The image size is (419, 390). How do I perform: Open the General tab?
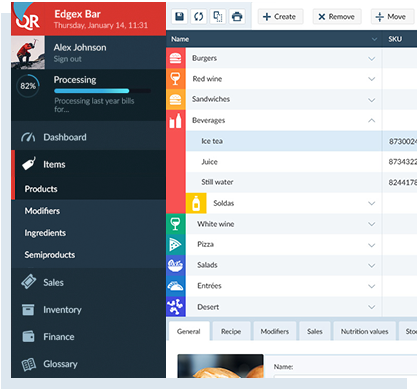click(189, 331)
